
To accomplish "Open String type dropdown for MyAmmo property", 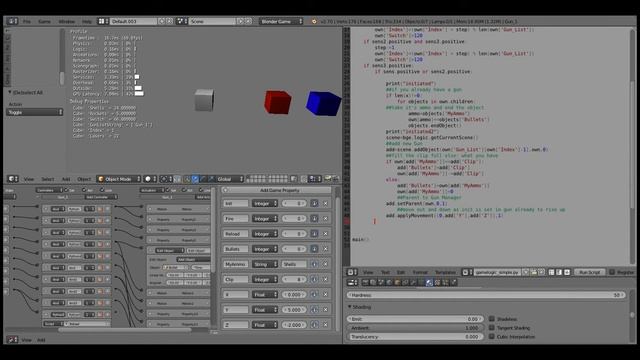I will (x=264, y=264).
